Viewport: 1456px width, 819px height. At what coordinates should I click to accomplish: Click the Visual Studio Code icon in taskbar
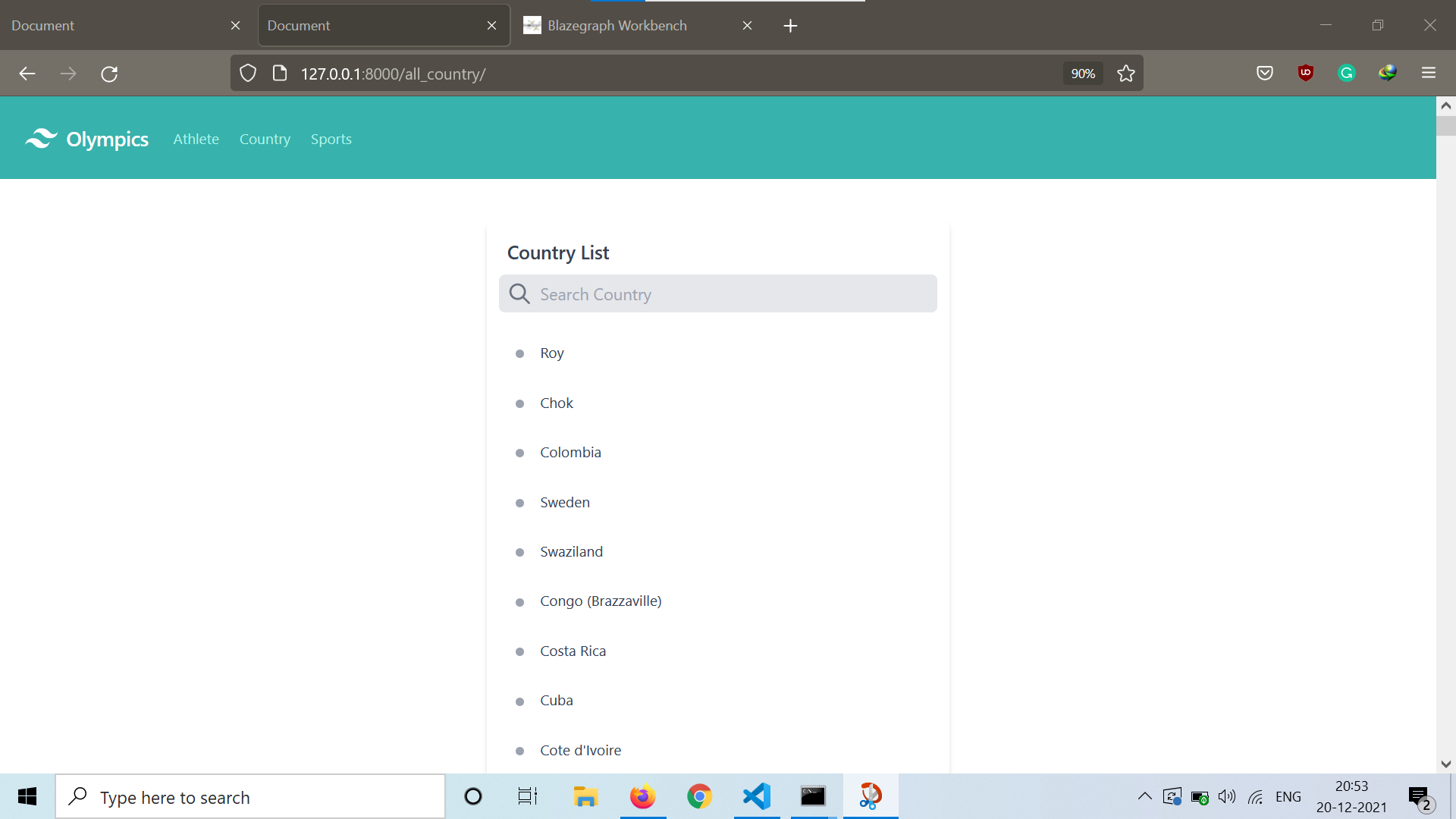(x=756, y=797)
